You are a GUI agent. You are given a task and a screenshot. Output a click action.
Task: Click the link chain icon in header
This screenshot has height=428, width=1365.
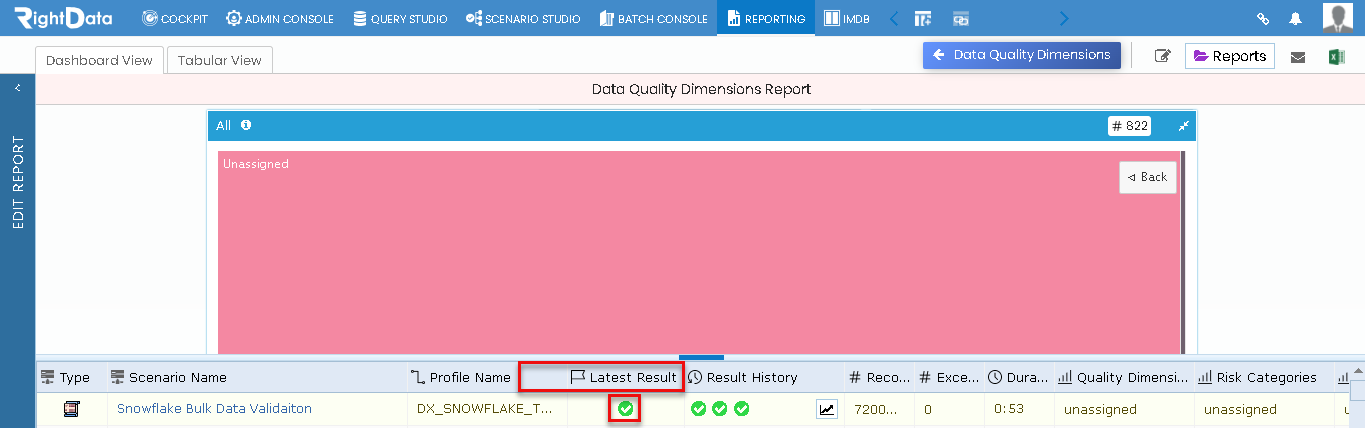click(1263, 18)
